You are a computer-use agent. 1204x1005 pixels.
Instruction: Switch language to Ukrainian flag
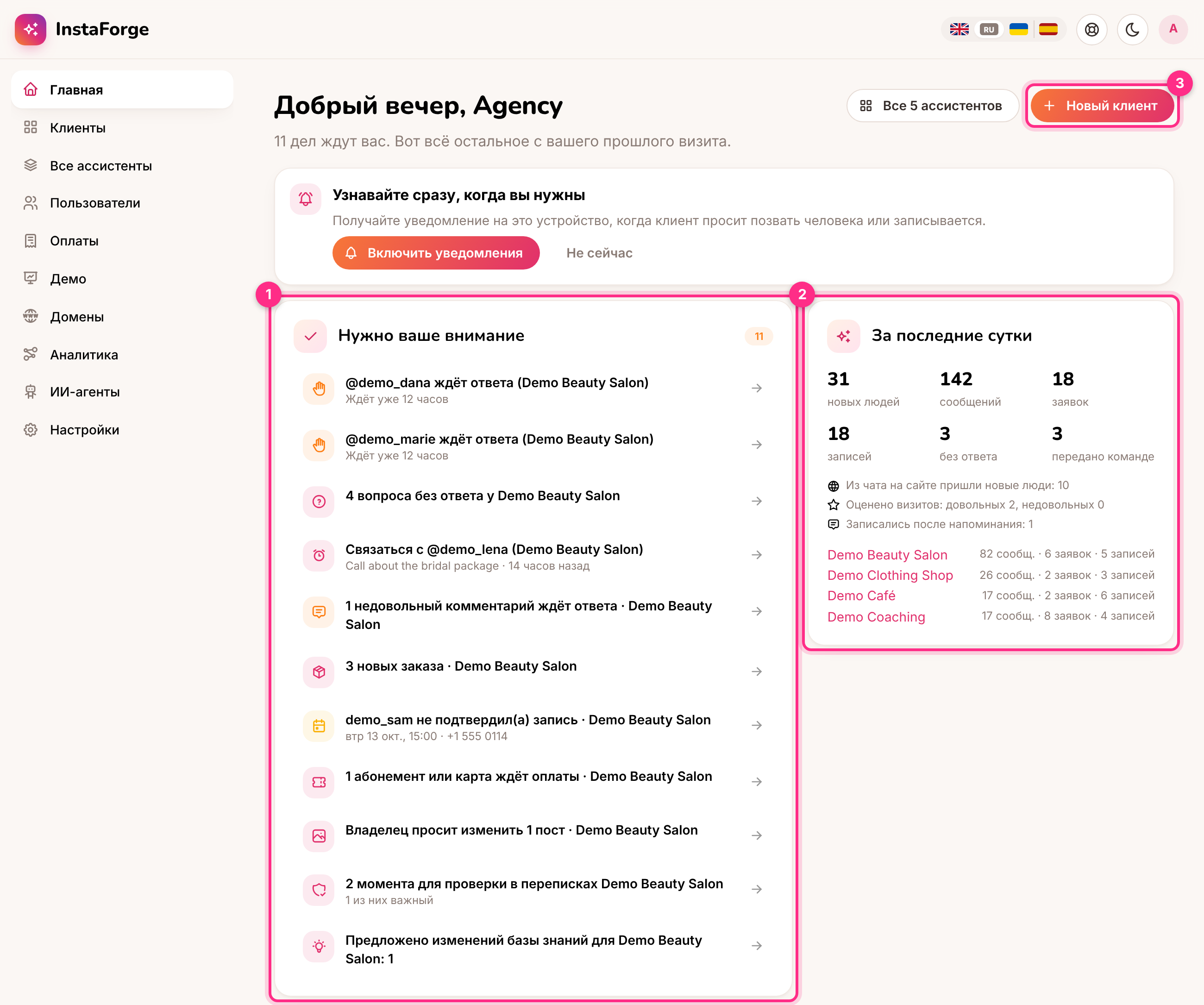coord(1018,29)
